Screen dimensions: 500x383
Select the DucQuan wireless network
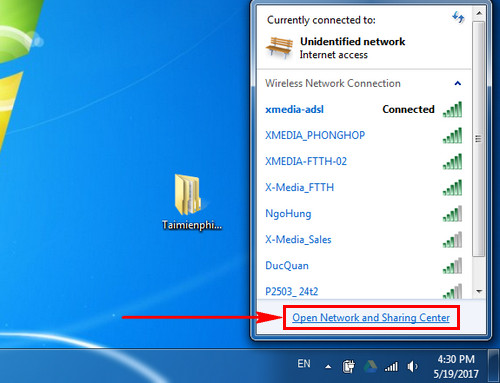(x=364, y=266)
